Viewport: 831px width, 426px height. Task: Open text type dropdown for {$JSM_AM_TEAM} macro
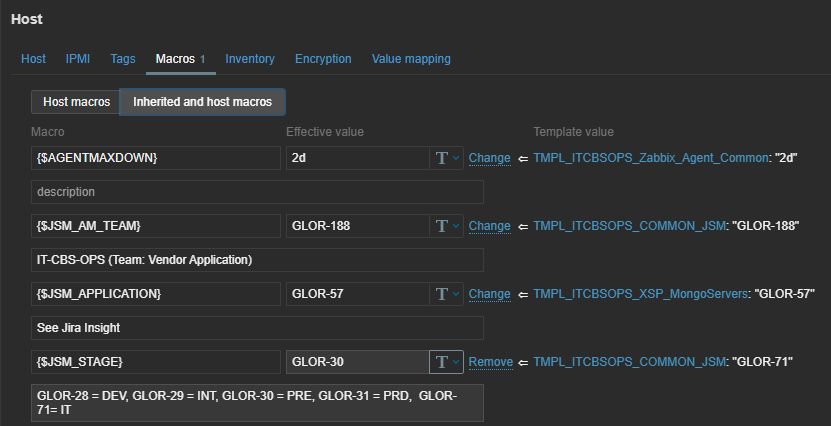pos(446,226)
